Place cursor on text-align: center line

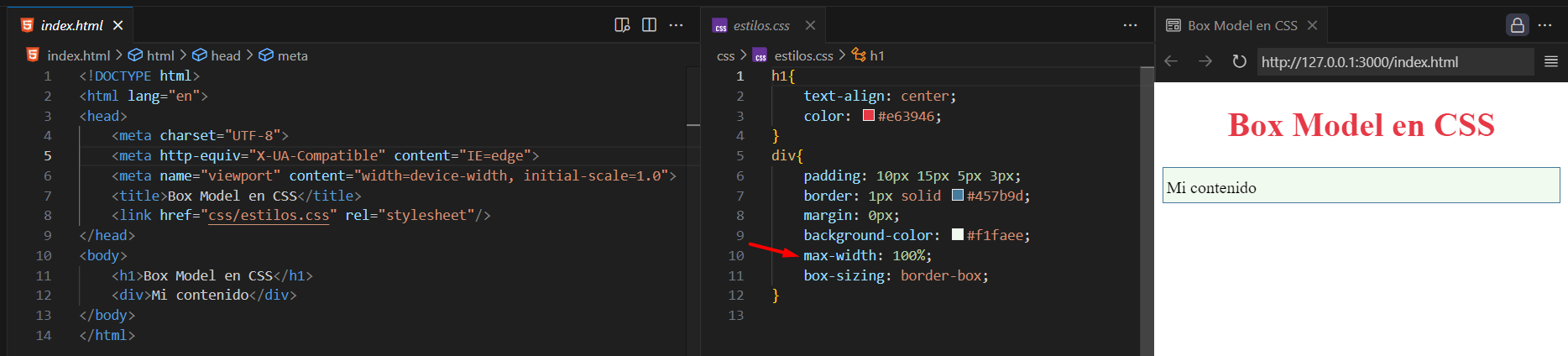(880, 96)
